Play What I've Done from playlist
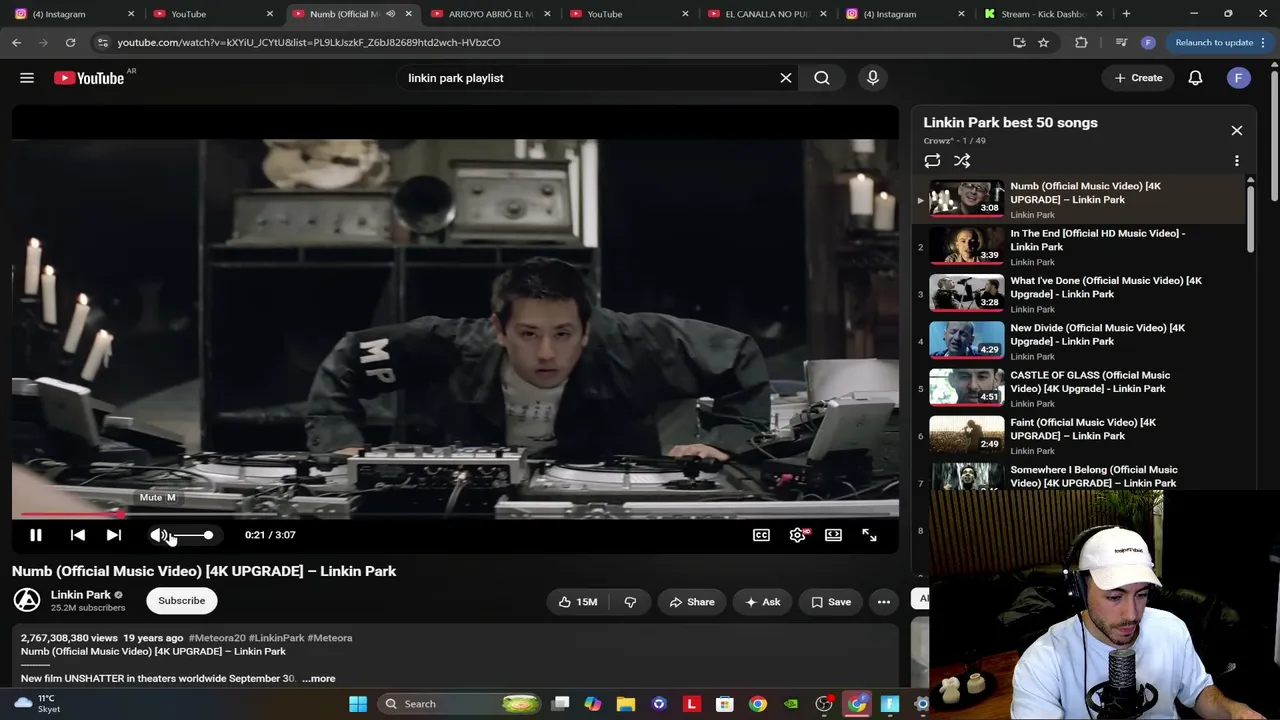This screenshot has height=720, width=1280. click(x=1080, y=294)
